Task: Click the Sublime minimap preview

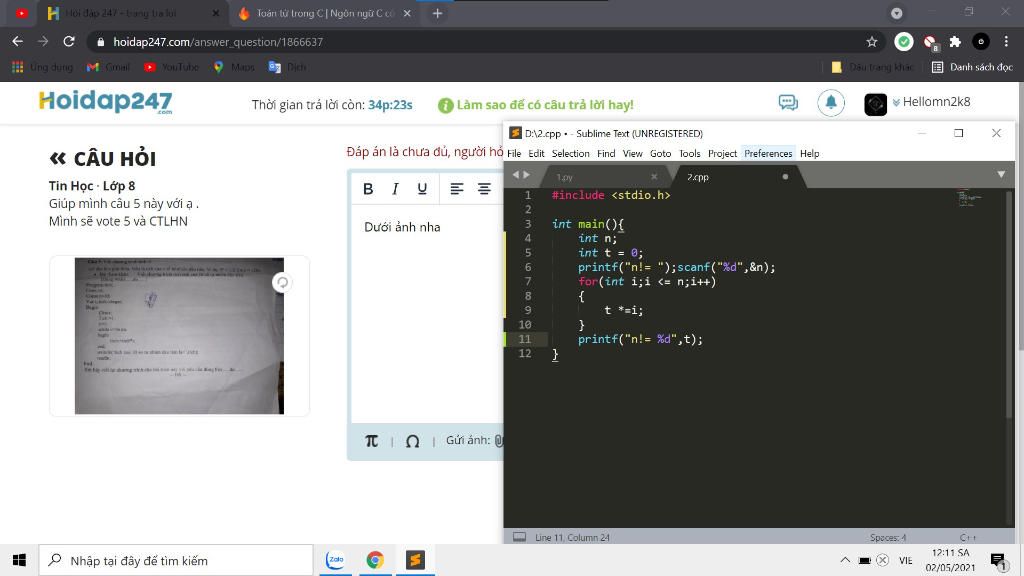Action: pyautogui.click(x=970, y=198)
